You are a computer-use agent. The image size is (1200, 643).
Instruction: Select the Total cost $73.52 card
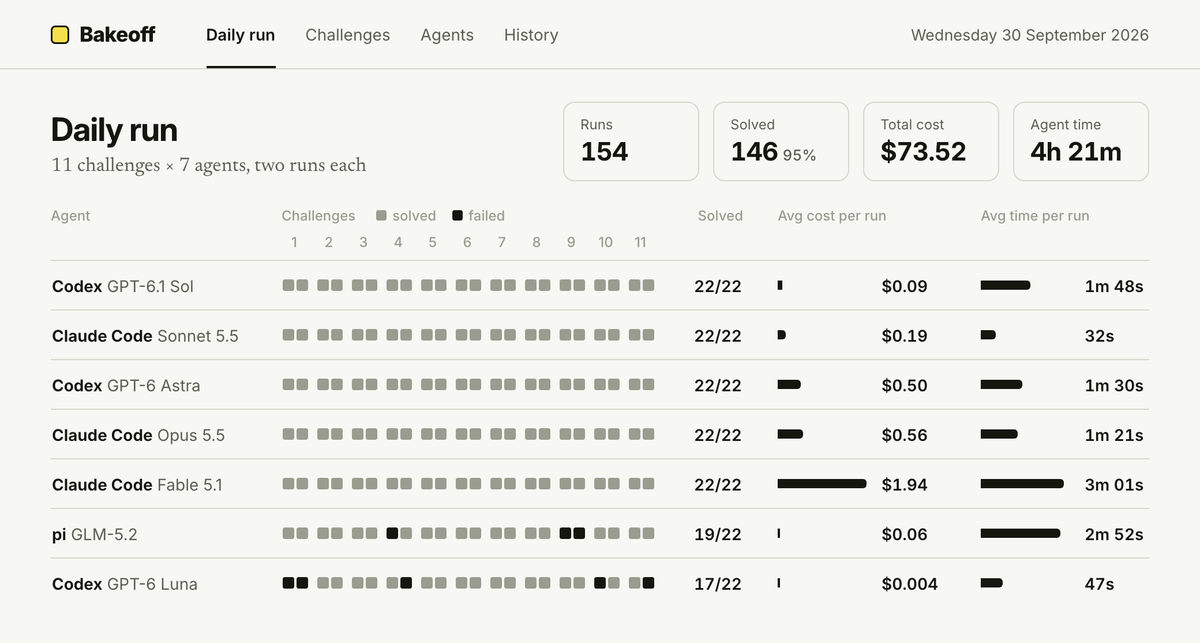pos(931,141)
